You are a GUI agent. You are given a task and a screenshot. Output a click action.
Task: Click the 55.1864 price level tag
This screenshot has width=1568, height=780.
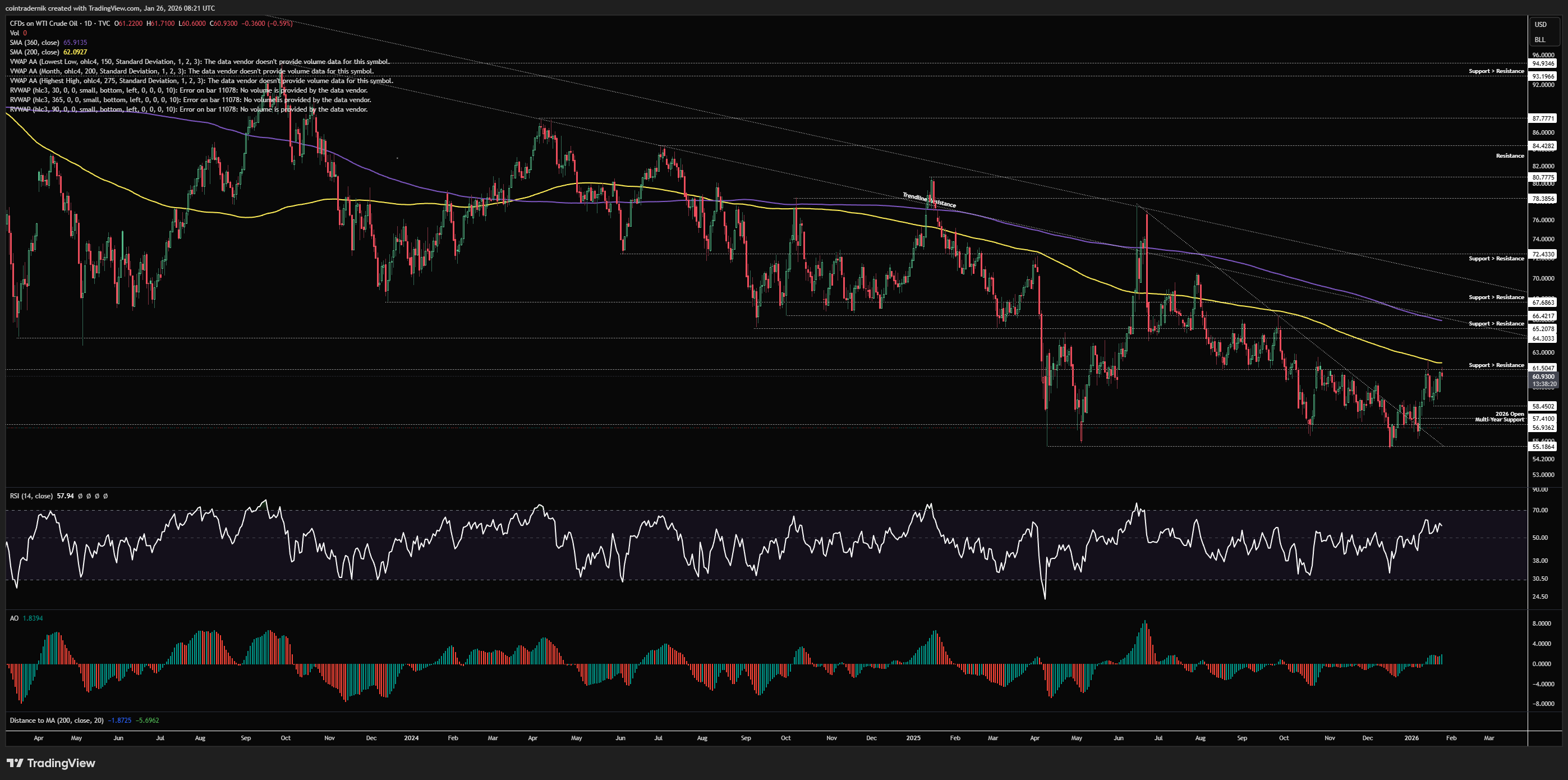1543,446
